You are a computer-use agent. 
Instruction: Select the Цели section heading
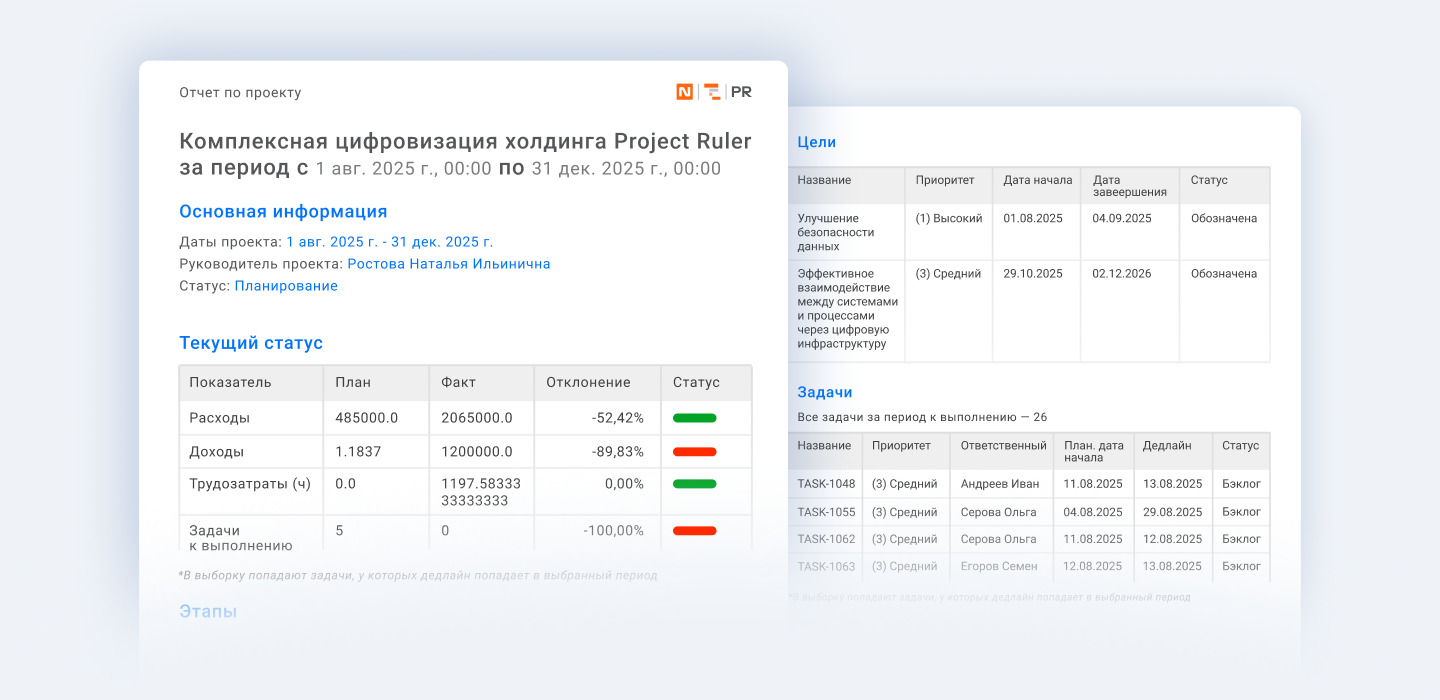816,142
